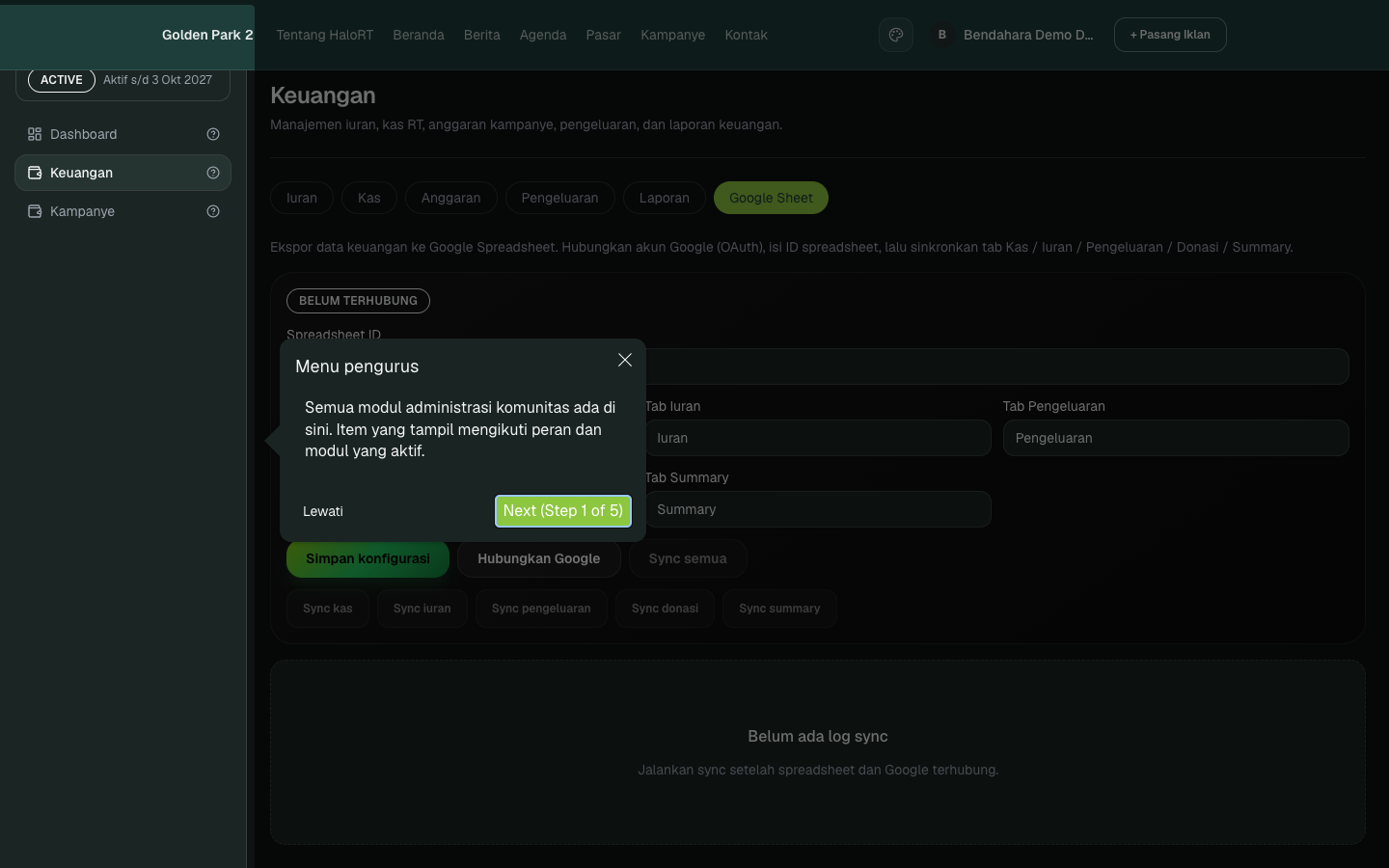The width and height of the screenshot is (1389, 868).
Task: Click the Sync donasi button
Action: coord(666,609)
